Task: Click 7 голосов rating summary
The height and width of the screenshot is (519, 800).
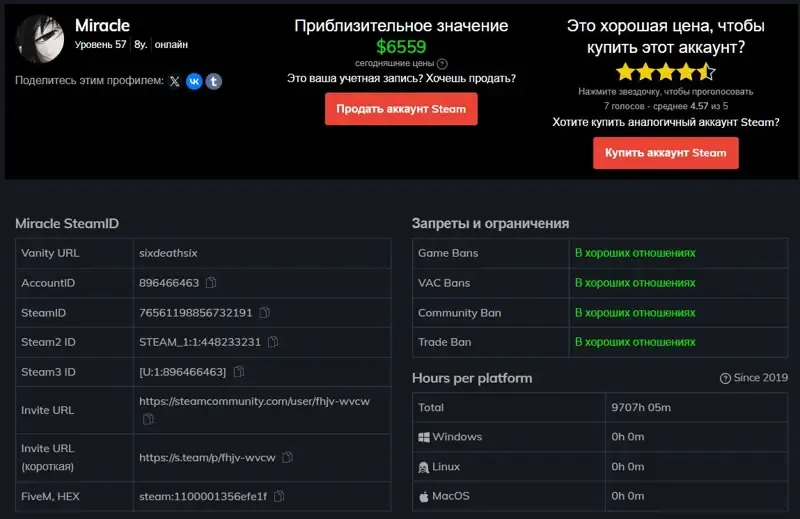Action: pyautogui.click(x=666, y=106)
